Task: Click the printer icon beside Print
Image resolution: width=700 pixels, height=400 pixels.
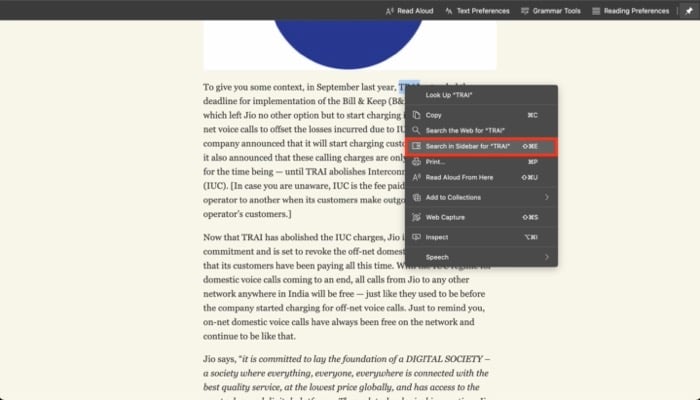Action: 416,162
